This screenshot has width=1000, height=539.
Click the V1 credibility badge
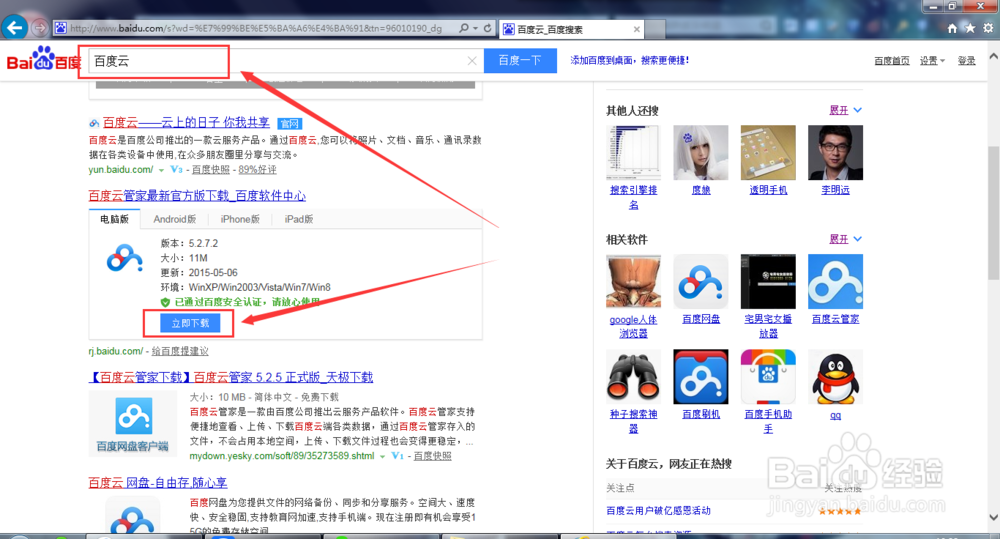tap(397, 456)
